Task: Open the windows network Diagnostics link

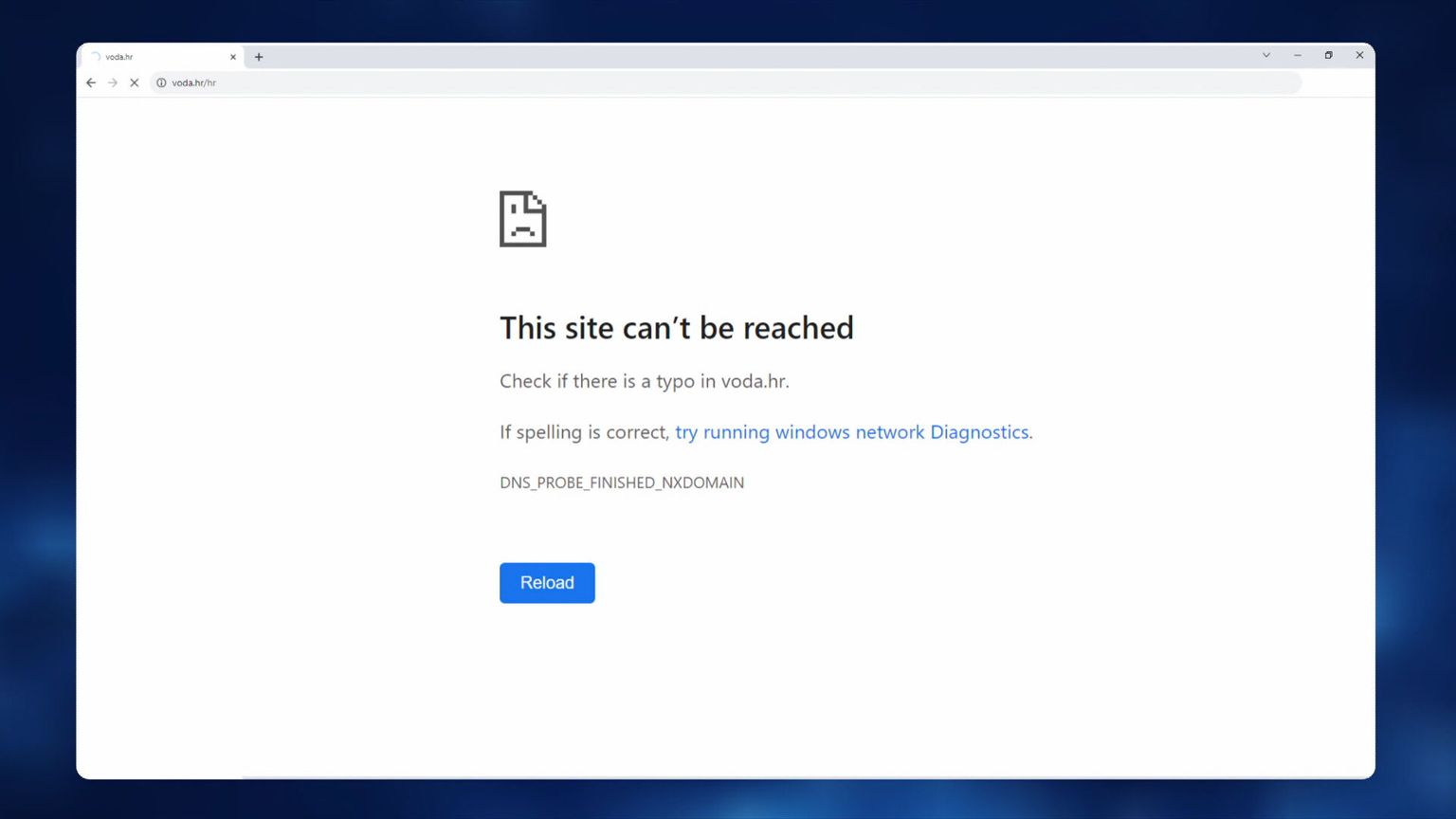Action: click(x=852, y=432)
